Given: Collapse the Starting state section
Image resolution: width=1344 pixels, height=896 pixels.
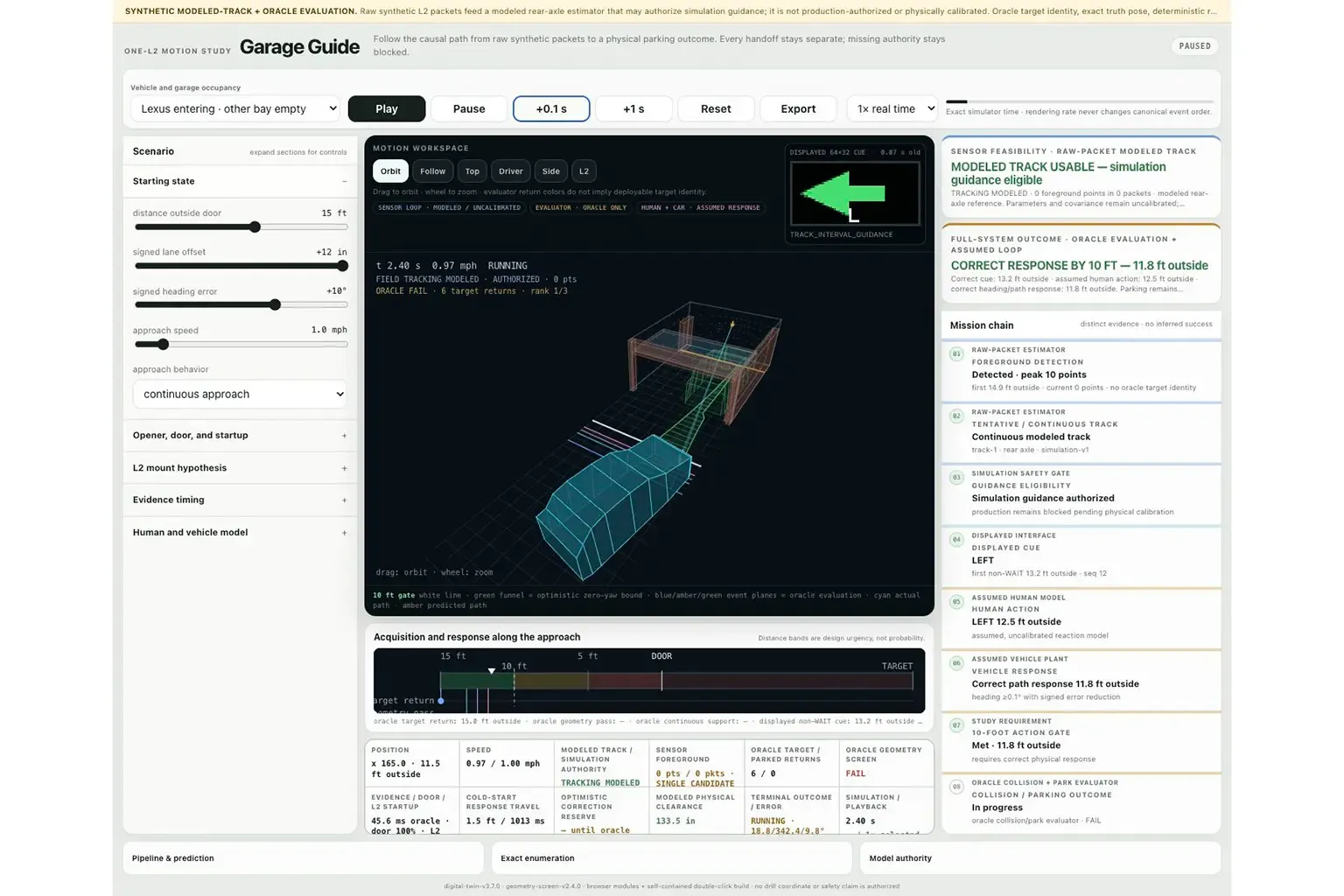Looking at the screenshot, I should (x=239, y=181).
